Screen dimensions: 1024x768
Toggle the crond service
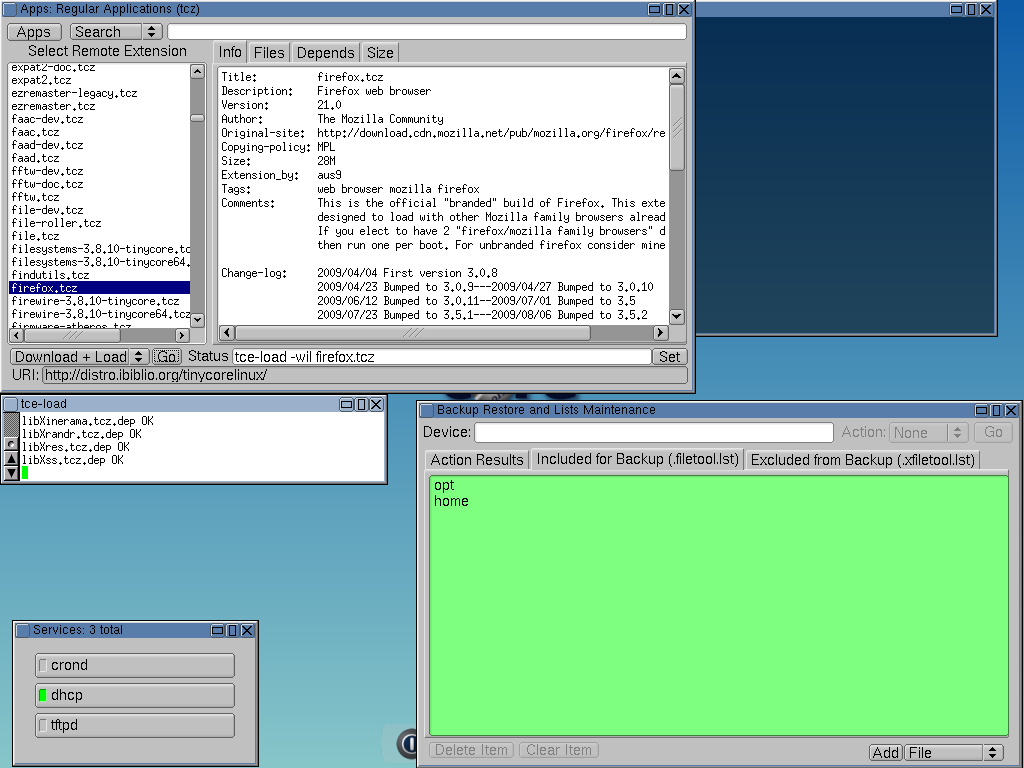[135, 665]
